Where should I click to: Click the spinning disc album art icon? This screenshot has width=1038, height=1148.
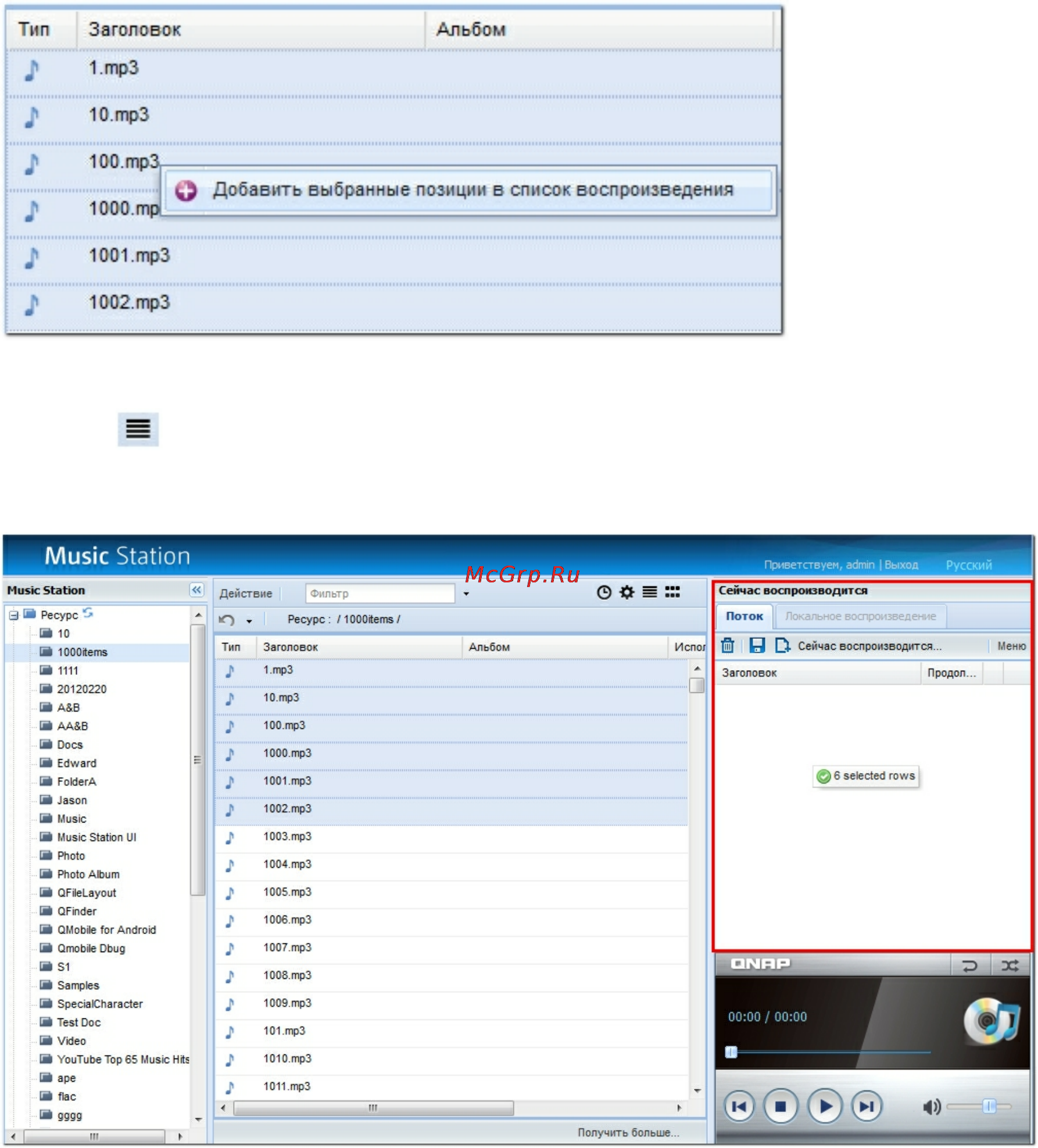tap(990, 1021)
